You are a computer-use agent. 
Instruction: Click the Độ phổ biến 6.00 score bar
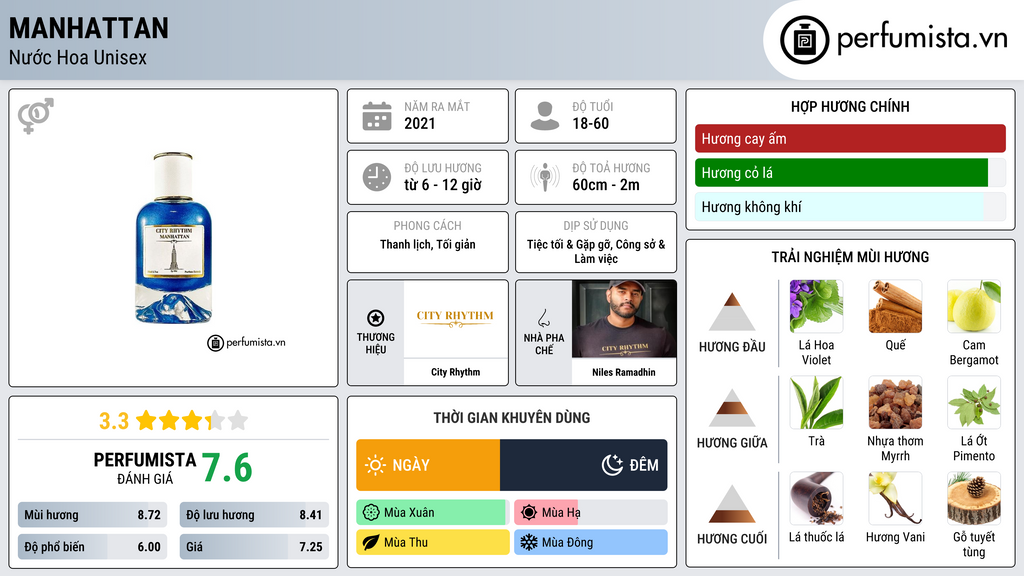coord(92,547)
